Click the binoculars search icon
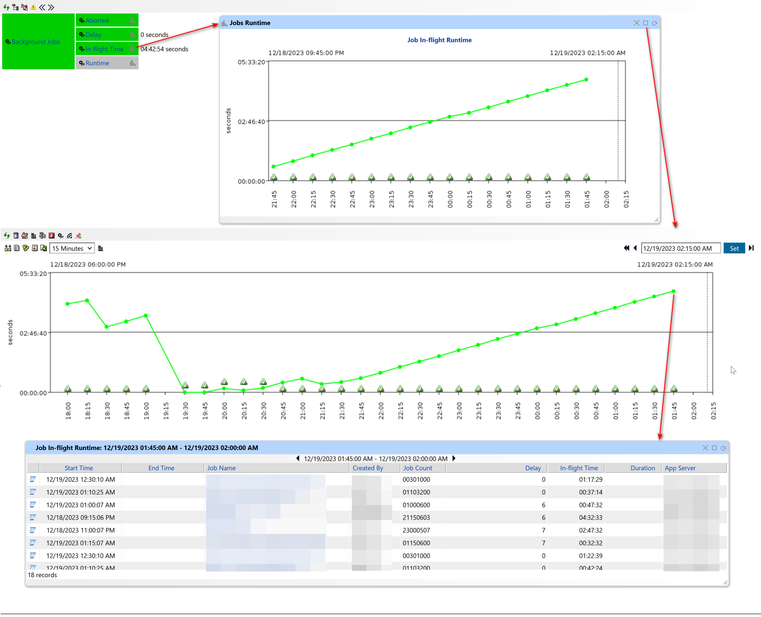761x617 pixels. (7, 248)
